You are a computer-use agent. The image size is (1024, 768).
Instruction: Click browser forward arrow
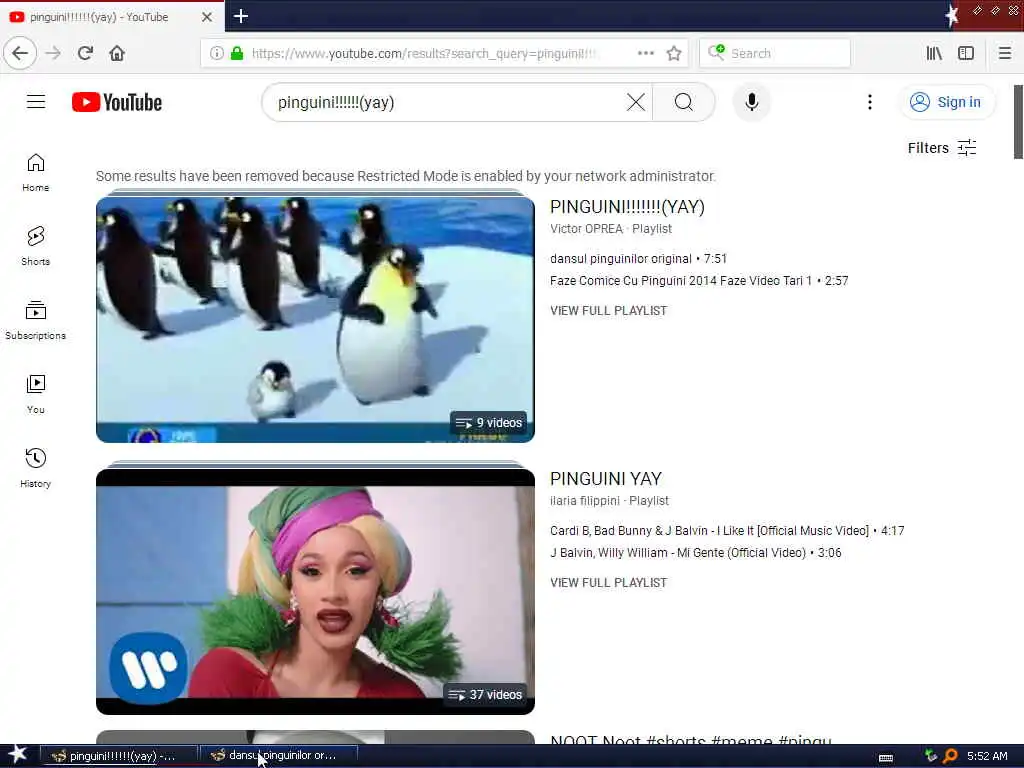click(x=53, y=53)
